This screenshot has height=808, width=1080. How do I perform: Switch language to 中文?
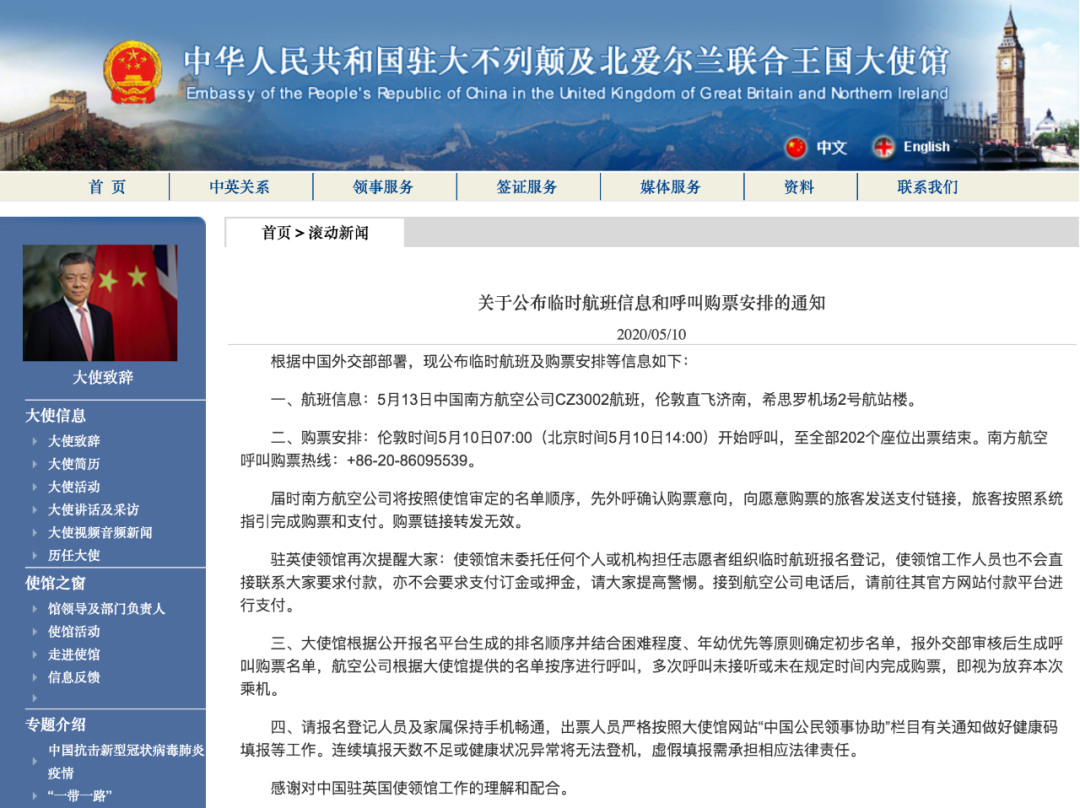831,147
